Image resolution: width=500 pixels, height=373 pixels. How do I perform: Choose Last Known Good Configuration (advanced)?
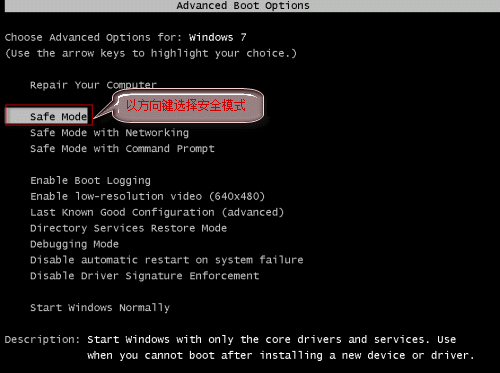click(157, 212)
